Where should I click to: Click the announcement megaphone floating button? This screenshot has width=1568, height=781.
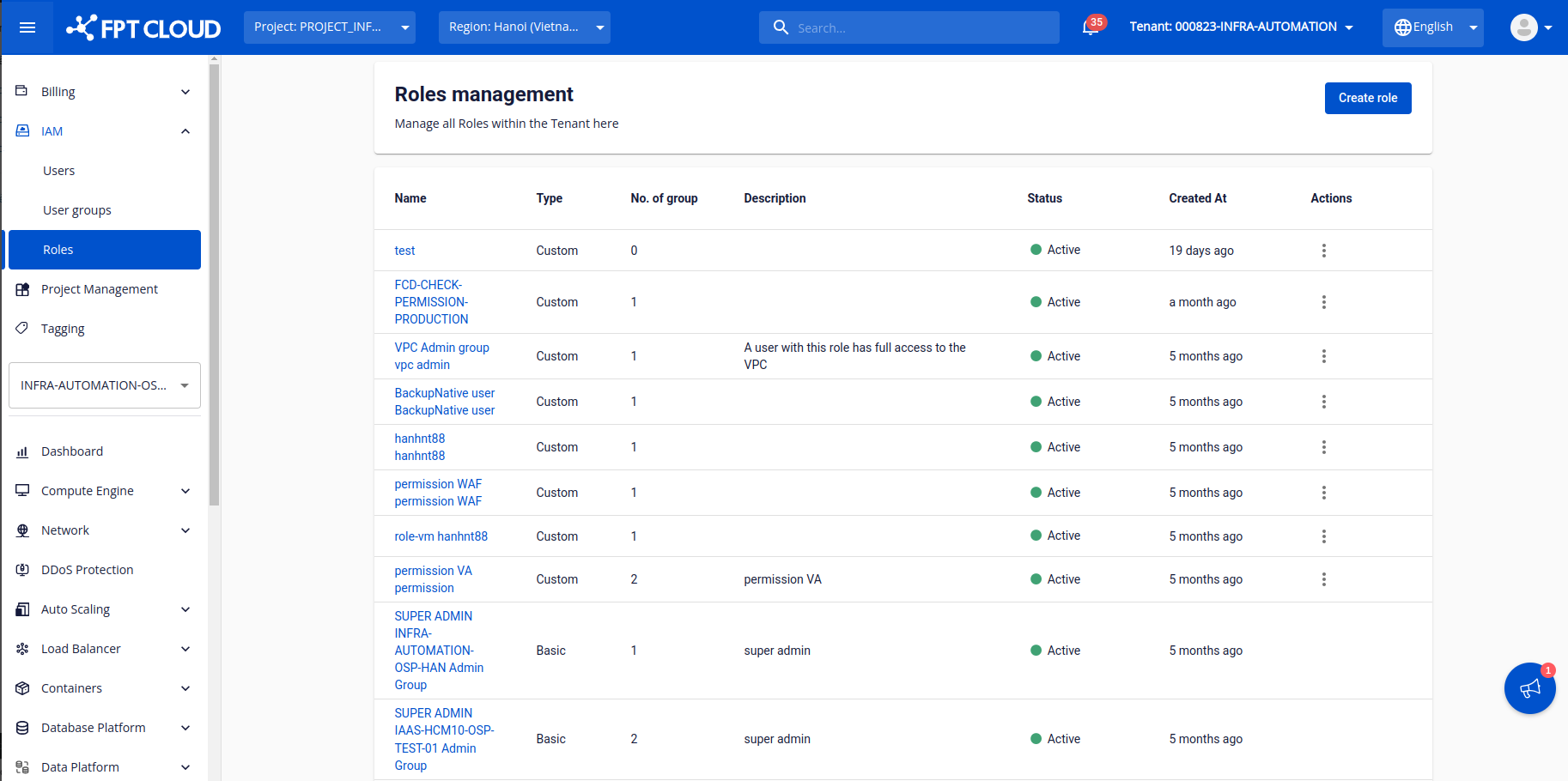1529,688
